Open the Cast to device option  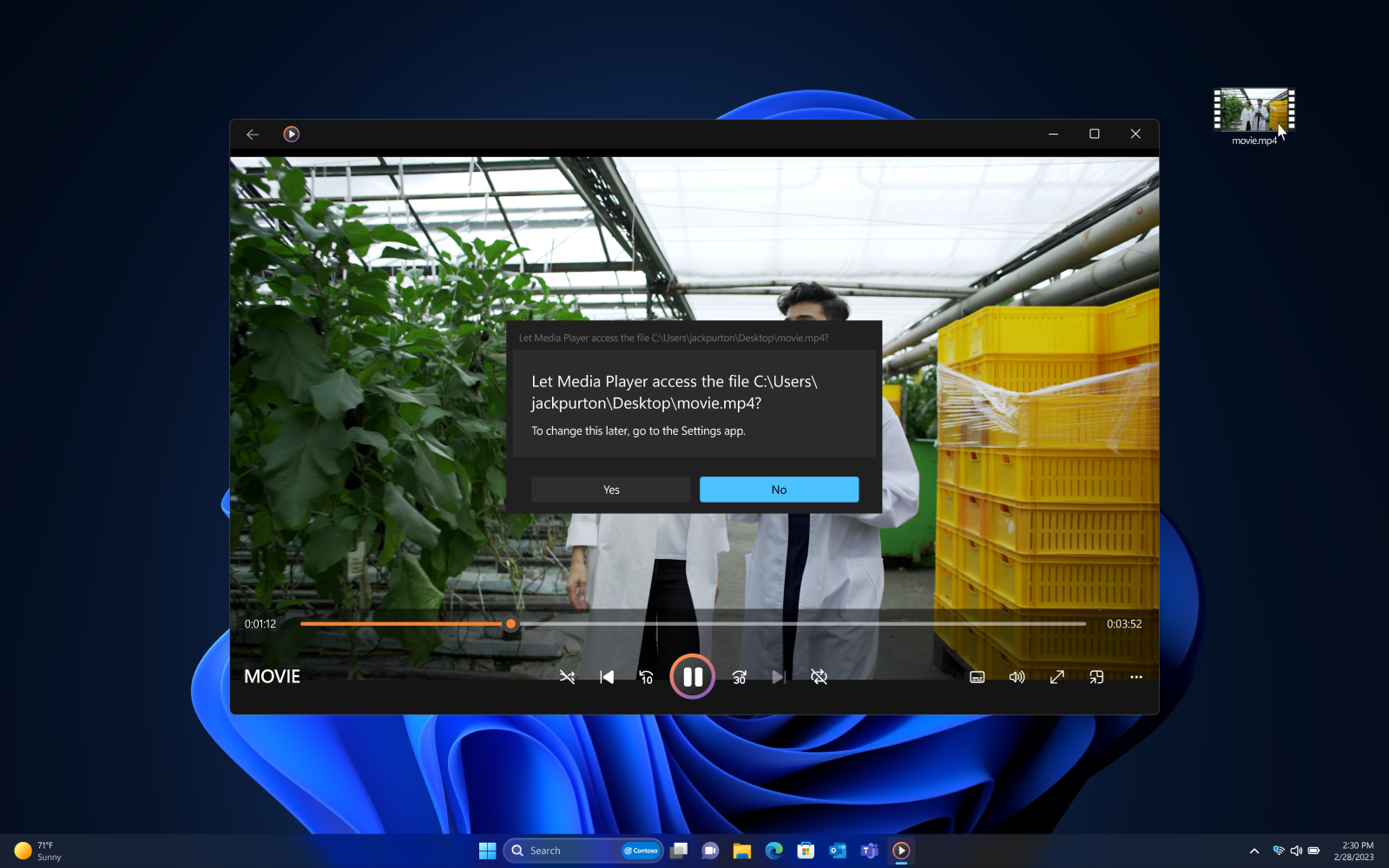pyautogui.click(x=1096, y=677)
